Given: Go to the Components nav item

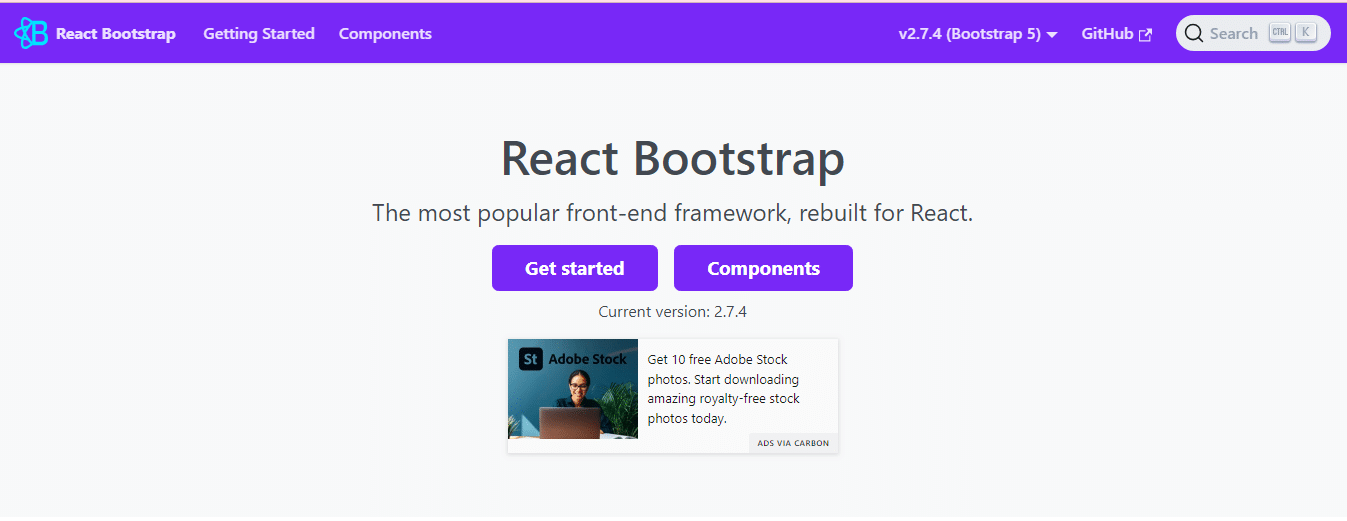Looking at the screenshot, I should pos(385,34).
